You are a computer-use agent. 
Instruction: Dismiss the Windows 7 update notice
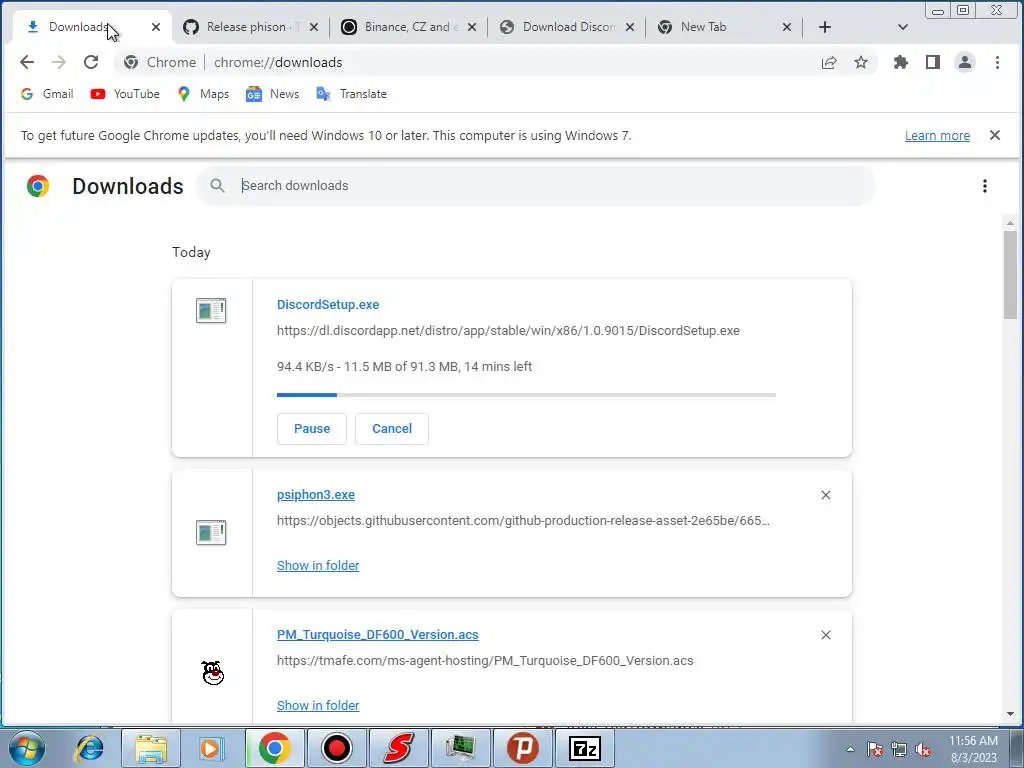995,135
